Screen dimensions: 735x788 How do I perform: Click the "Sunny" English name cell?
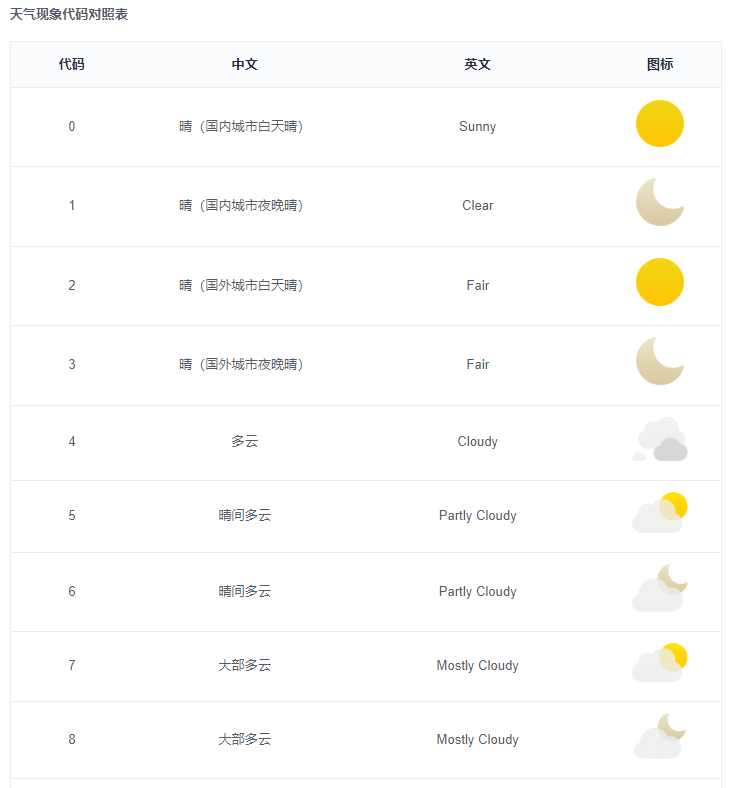click(x=477, y=127)
